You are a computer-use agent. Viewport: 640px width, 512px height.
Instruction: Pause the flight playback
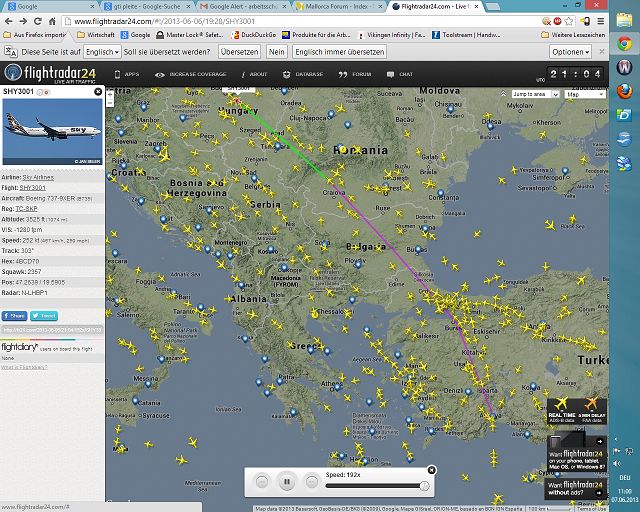(x=287, y=482)
